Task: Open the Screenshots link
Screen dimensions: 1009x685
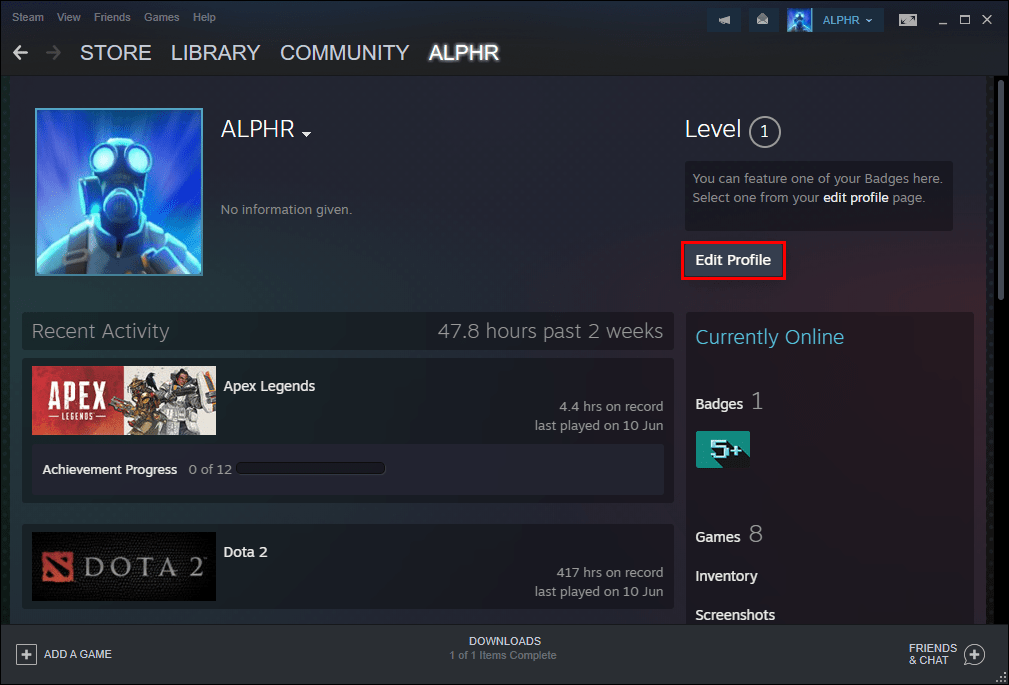Action: tap(735, 614)
